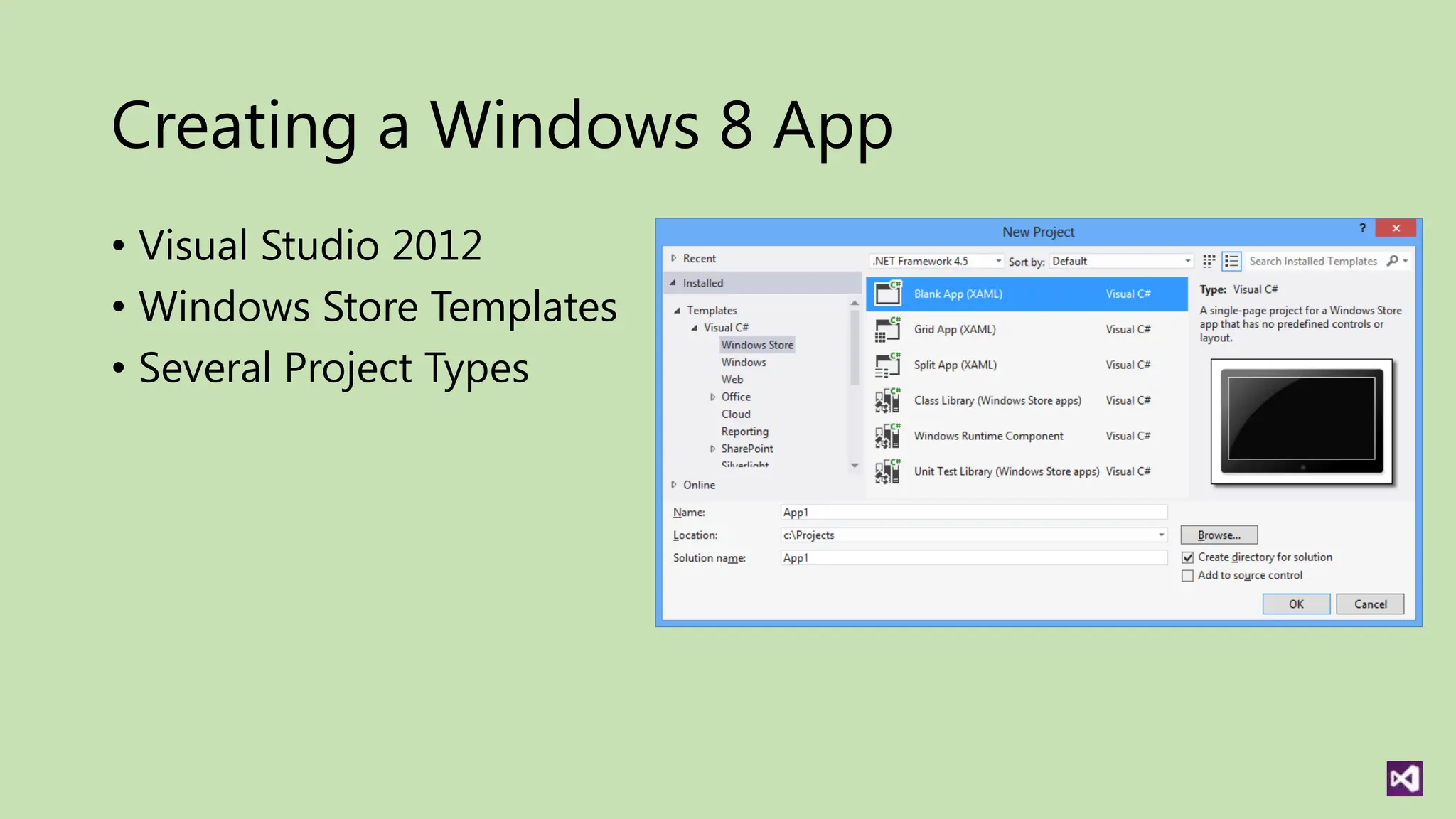
Task: Expand the Office tree node
Action: point(712,397)
